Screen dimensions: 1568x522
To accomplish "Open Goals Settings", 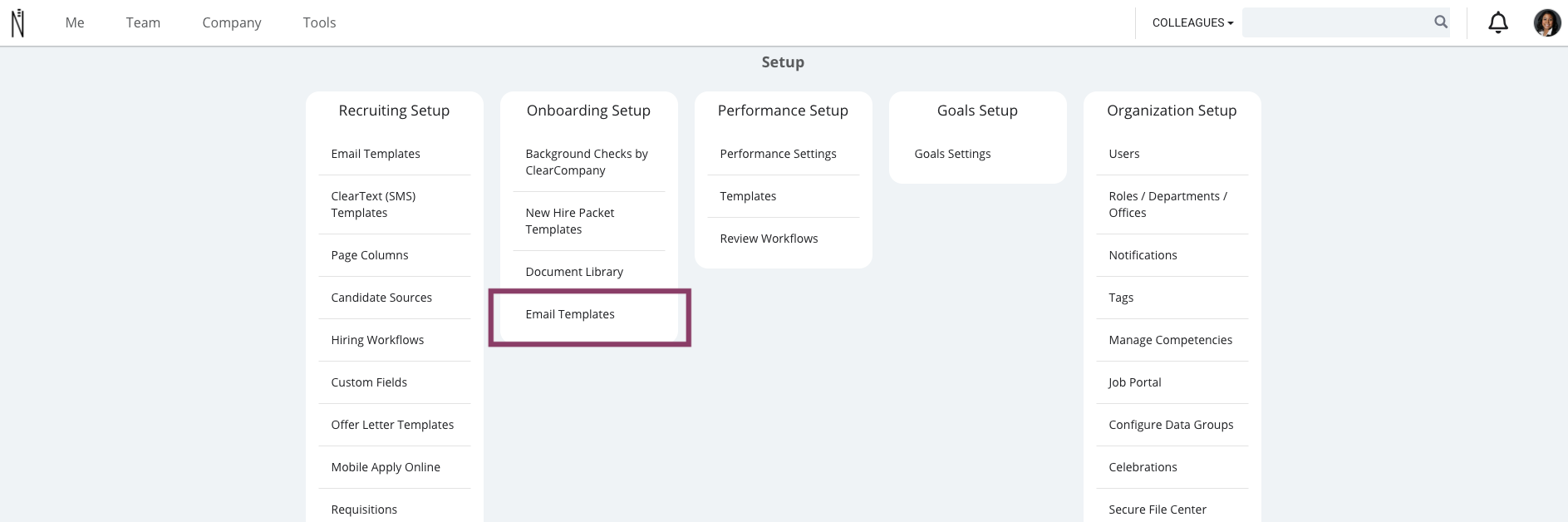I will click(952, 154).
